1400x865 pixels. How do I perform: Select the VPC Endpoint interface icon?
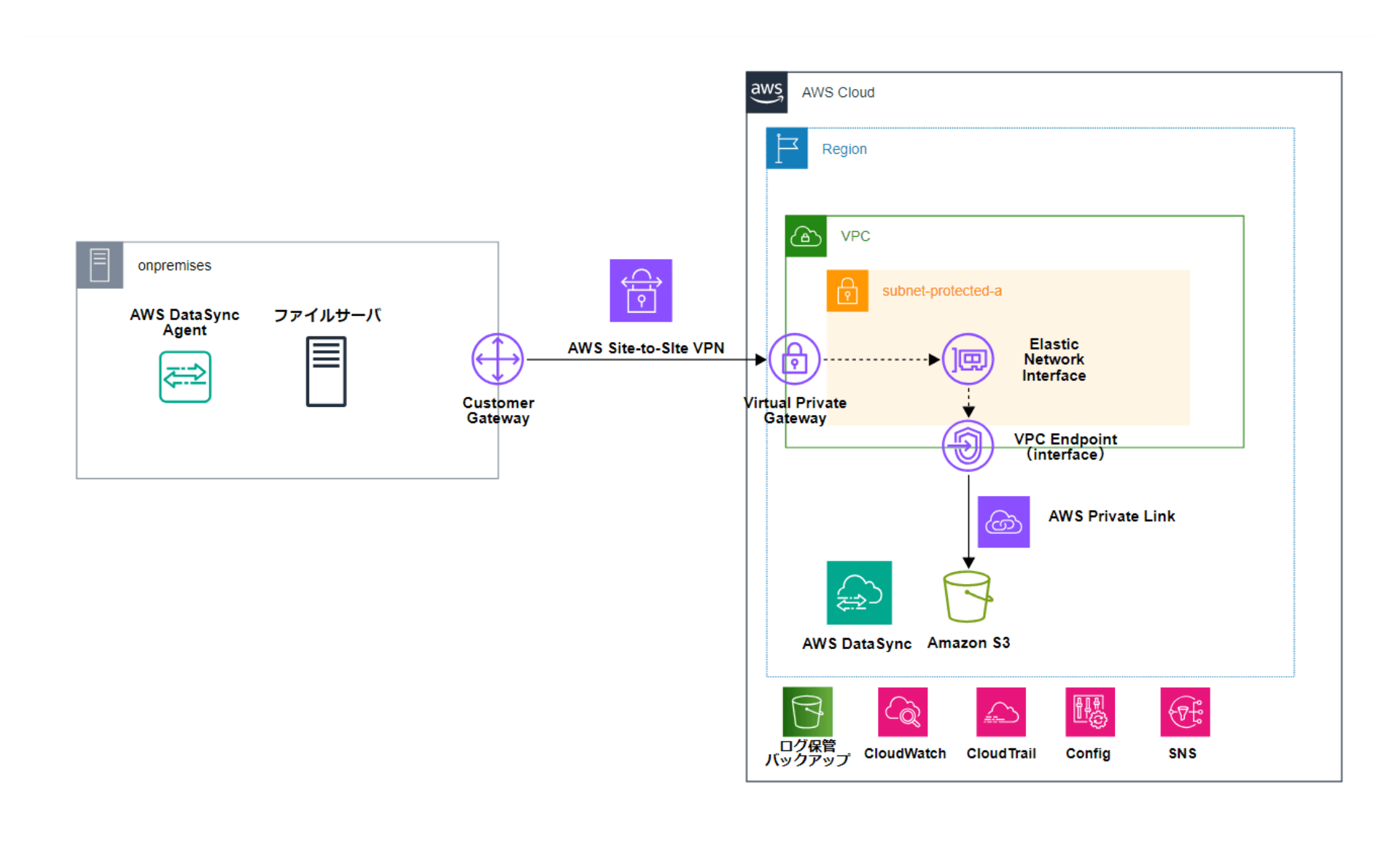click(x=968, y=446)
